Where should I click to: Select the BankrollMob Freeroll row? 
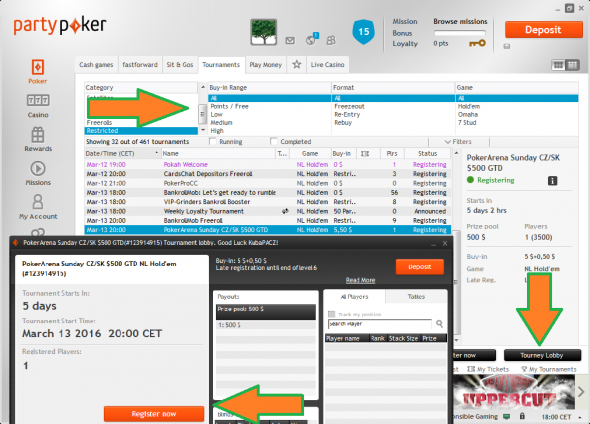coord(267,220)
